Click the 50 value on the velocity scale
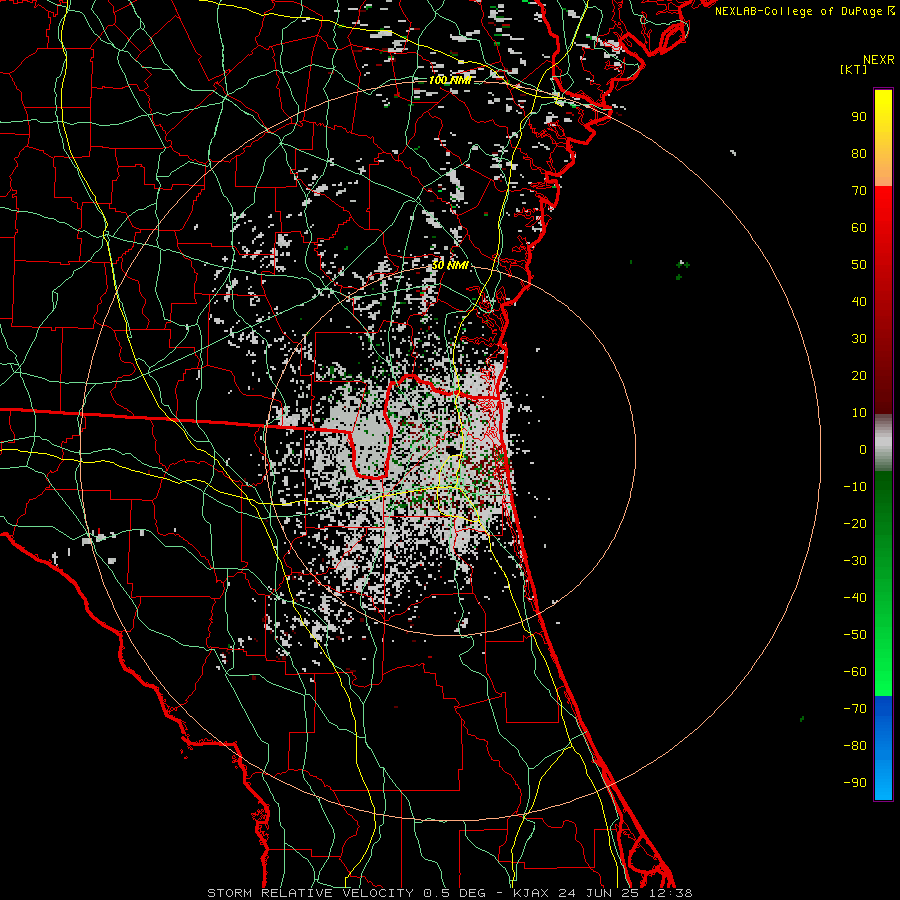Viewport: 900px width, 900px height. click(x=859, y=265)
